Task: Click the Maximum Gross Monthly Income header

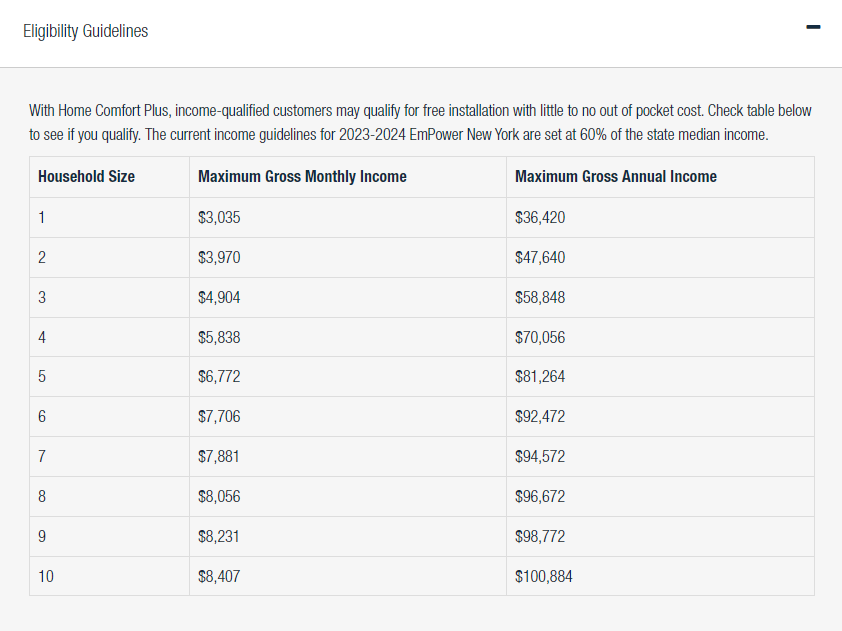Action: pos(302,177)
